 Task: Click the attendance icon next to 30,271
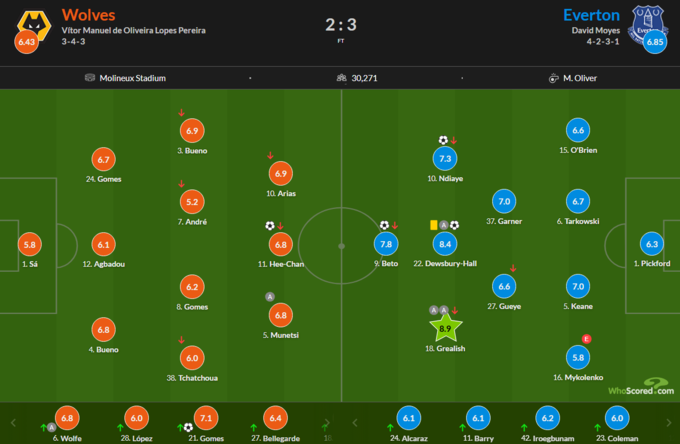(x=342, y=78)
